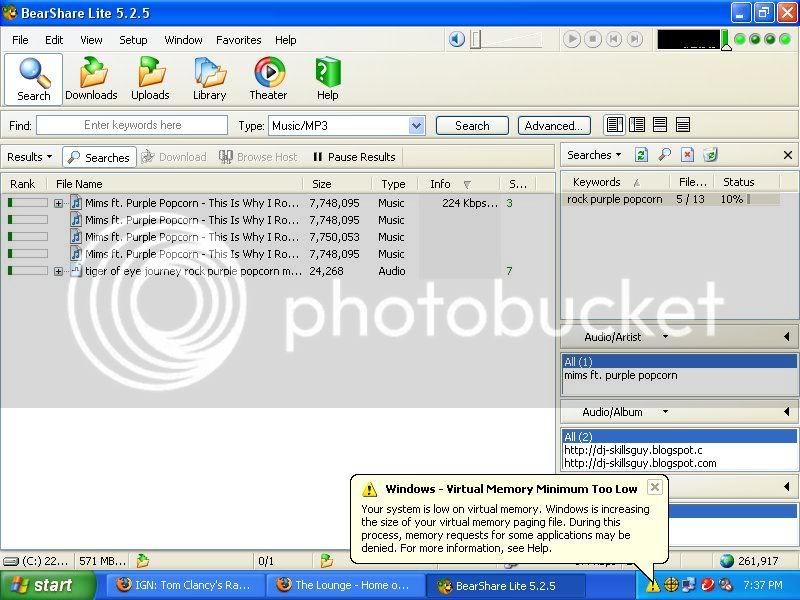Select rock purple popcorn search entry
The image size is (800, 600).
coord(672,199)
